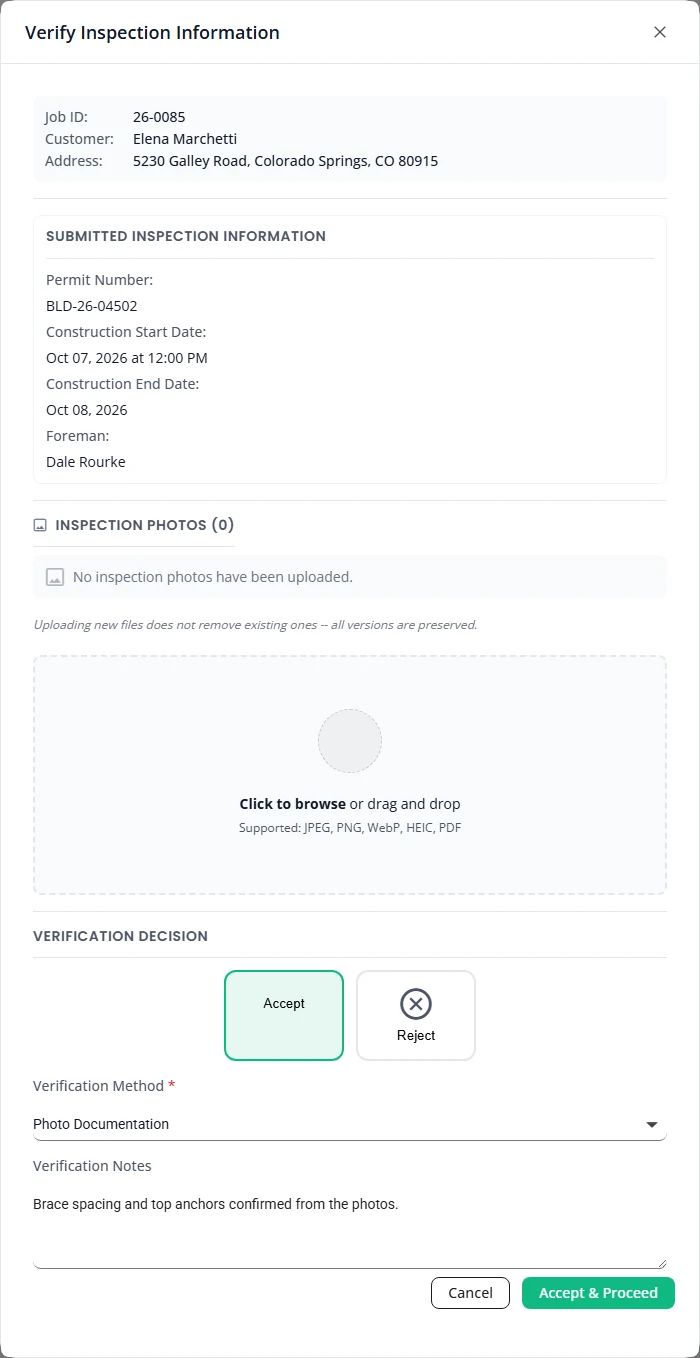Choose the Reject decision label

(416, 1036)
